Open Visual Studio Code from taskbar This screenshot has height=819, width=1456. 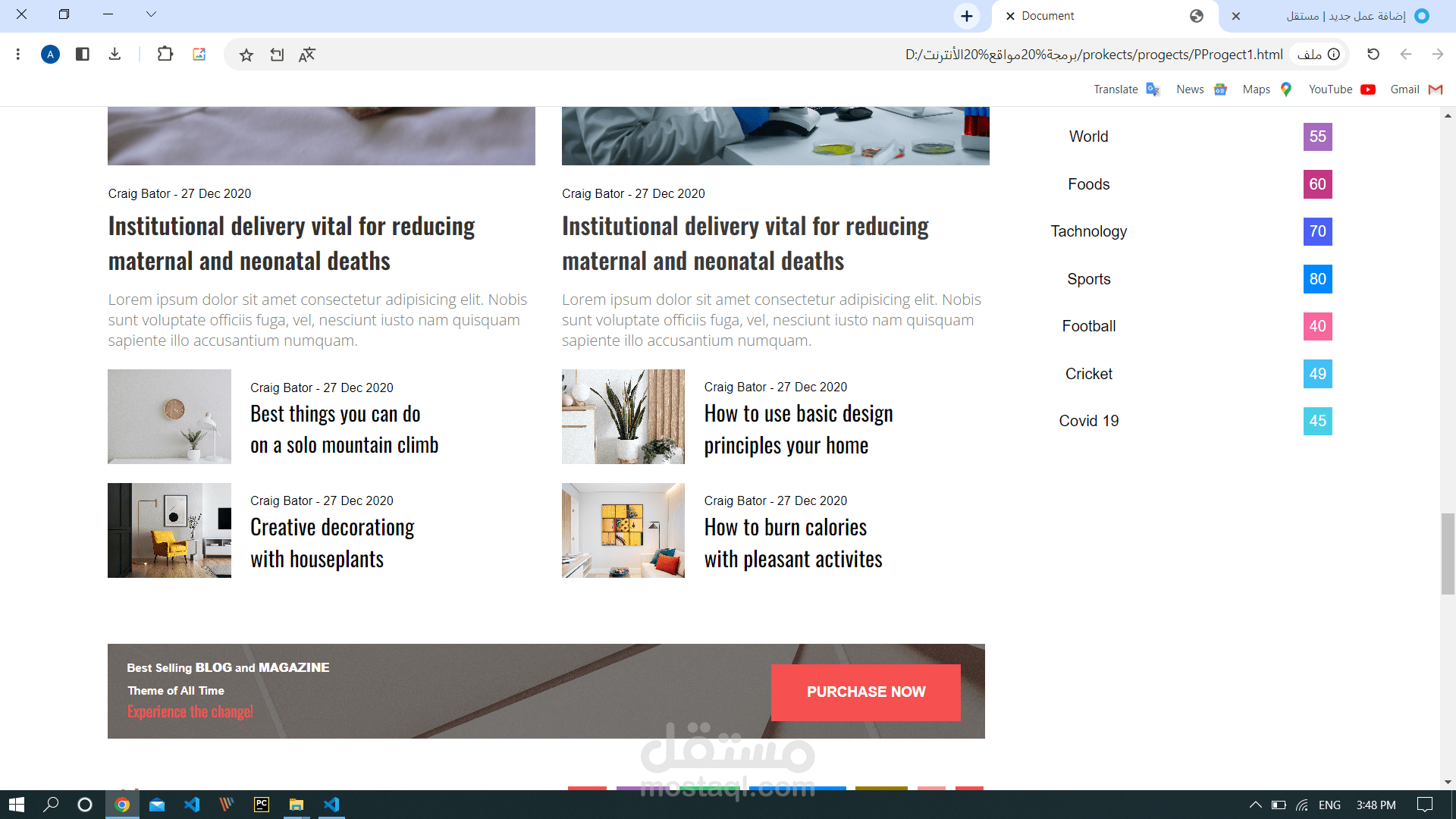tap(192, 805)
